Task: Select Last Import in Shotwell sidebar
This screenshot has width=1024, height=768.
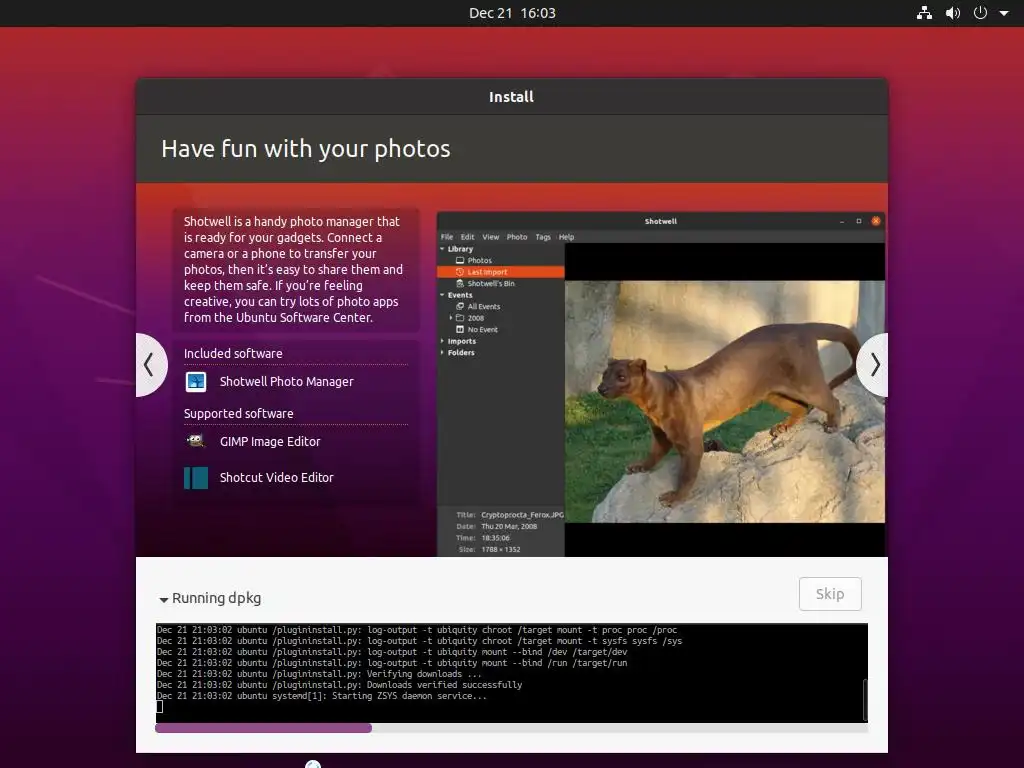Action: [500, 272]
